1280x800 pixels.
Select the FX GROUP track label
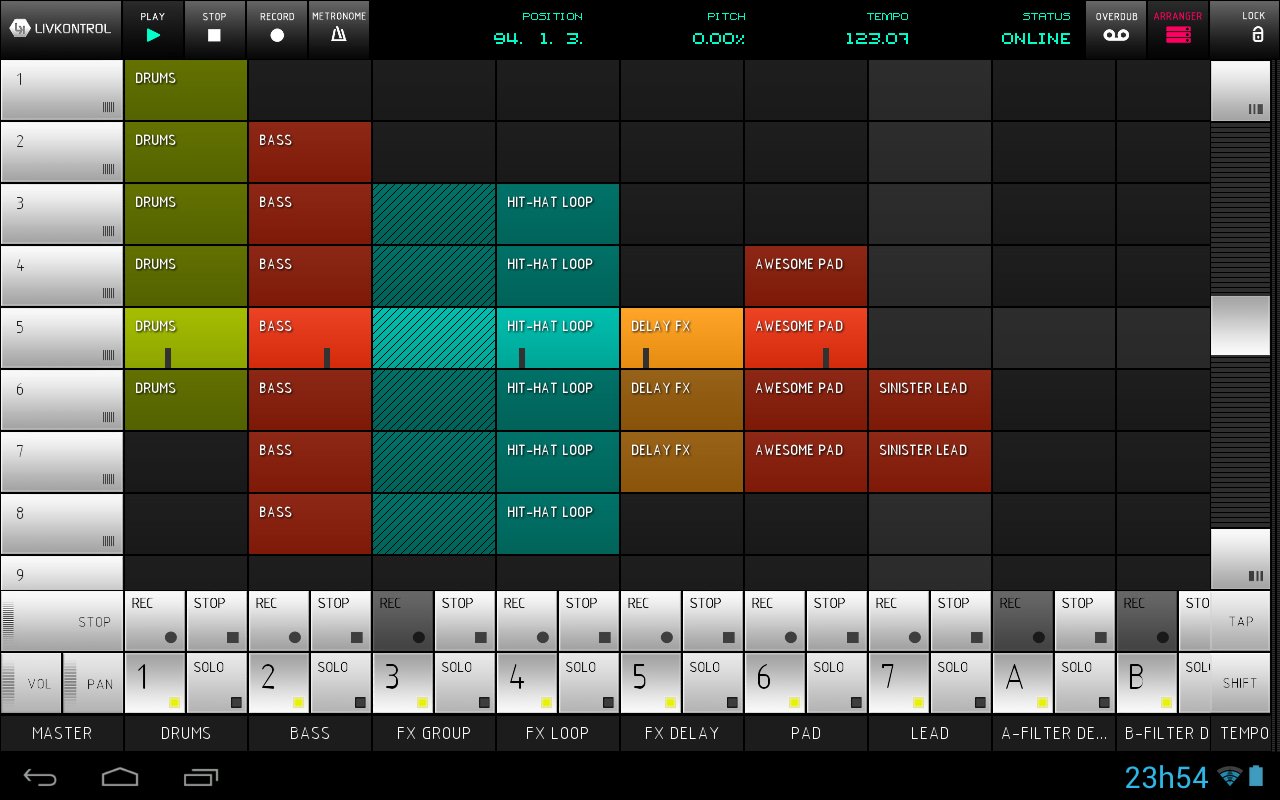[434, 733]
